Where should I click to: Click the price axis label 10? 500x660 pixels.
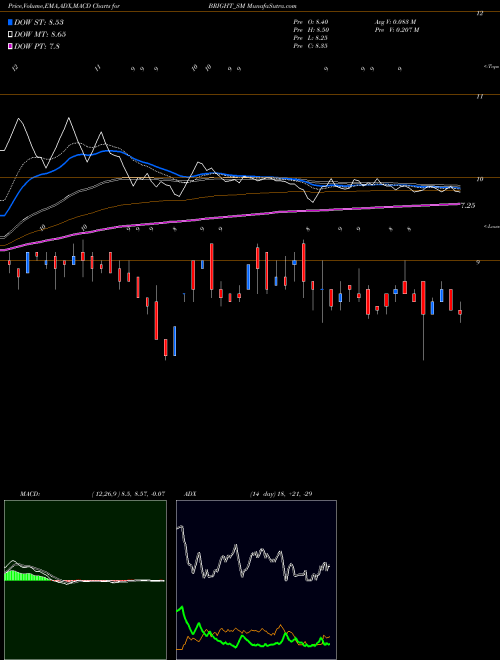pyautogui.click(x=479, y=179)
